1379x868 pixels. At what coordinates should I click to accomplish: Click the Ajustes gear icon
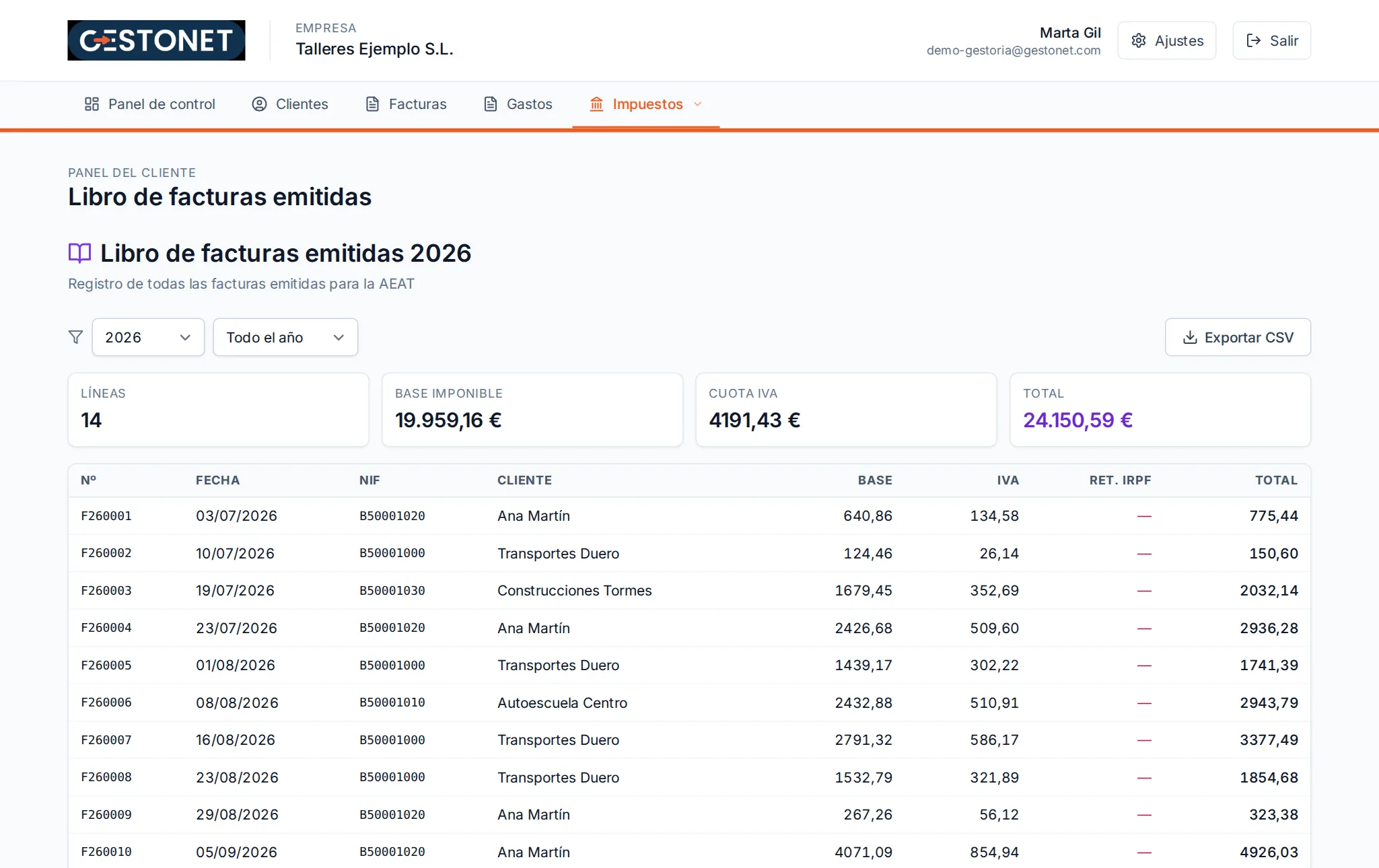coord(1139,40)
